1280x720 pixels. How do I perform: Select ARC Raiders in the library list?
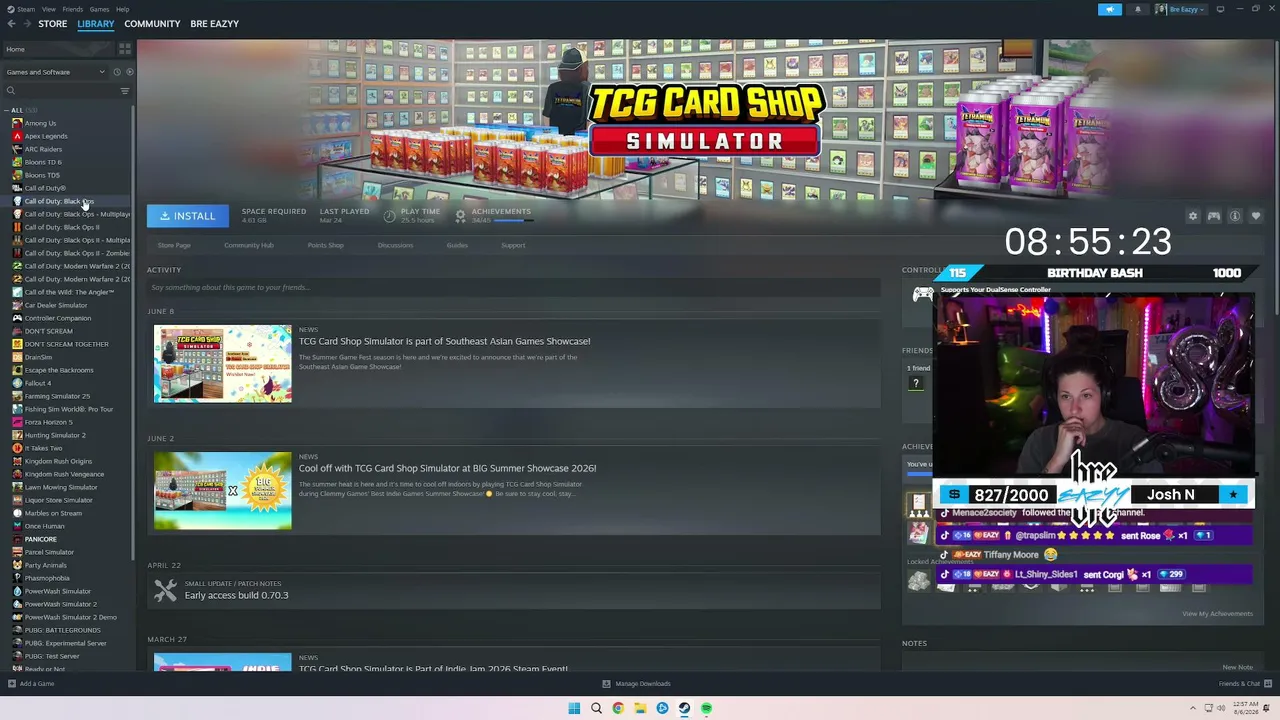(x=43, y=149)
